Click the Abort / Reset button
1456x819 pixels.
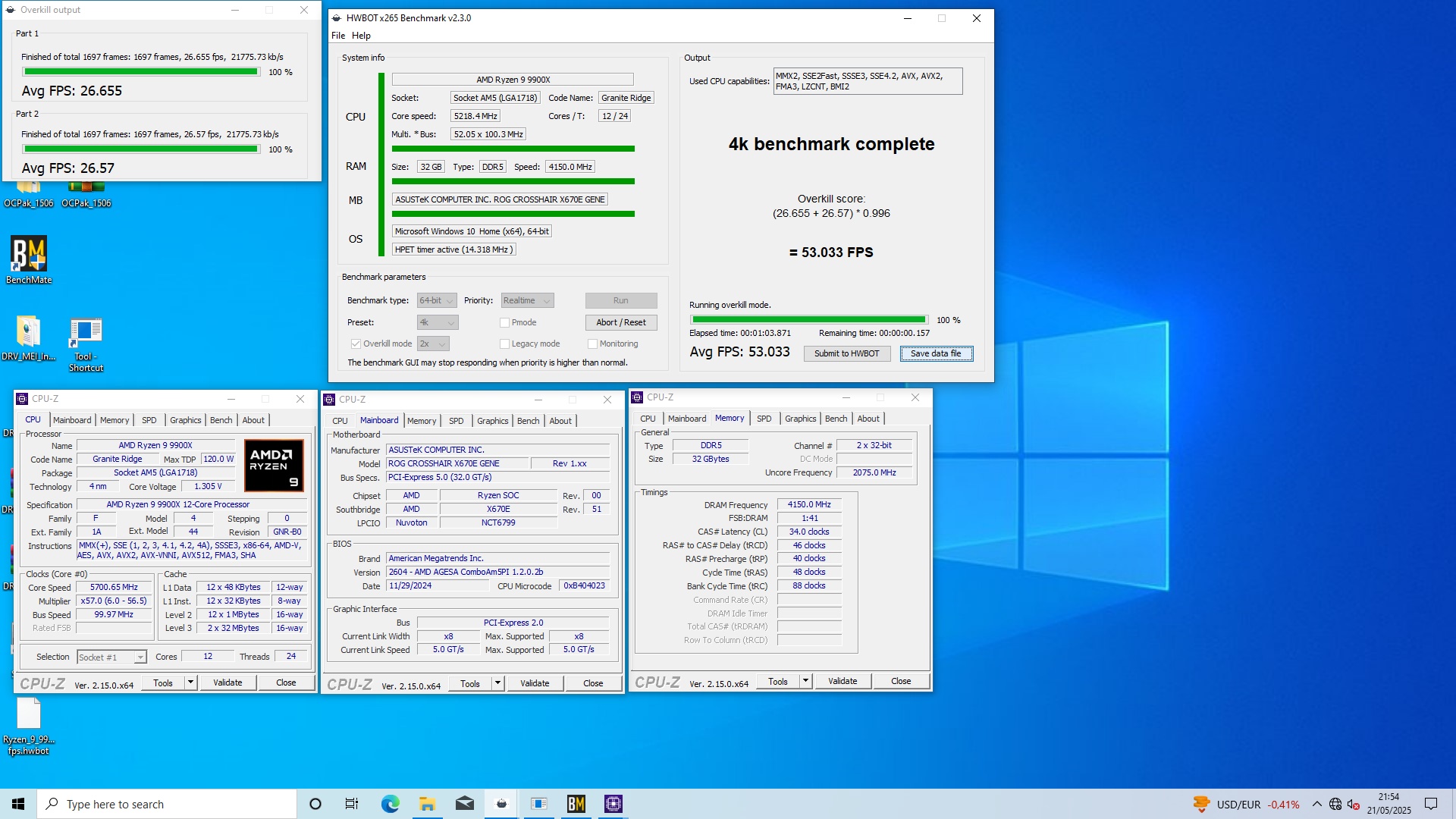pyautogui.click(x=621, y=322)
